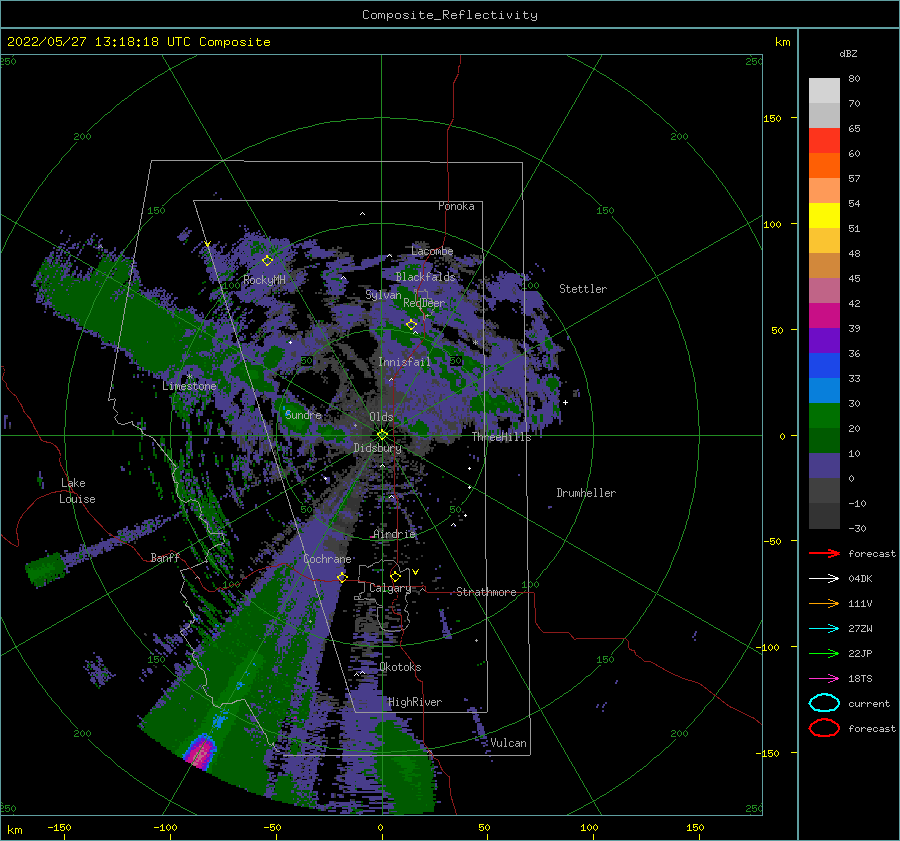Screen dimensions: 900x841
Task: Click the Strathmore label
Action: click(486, 592)
